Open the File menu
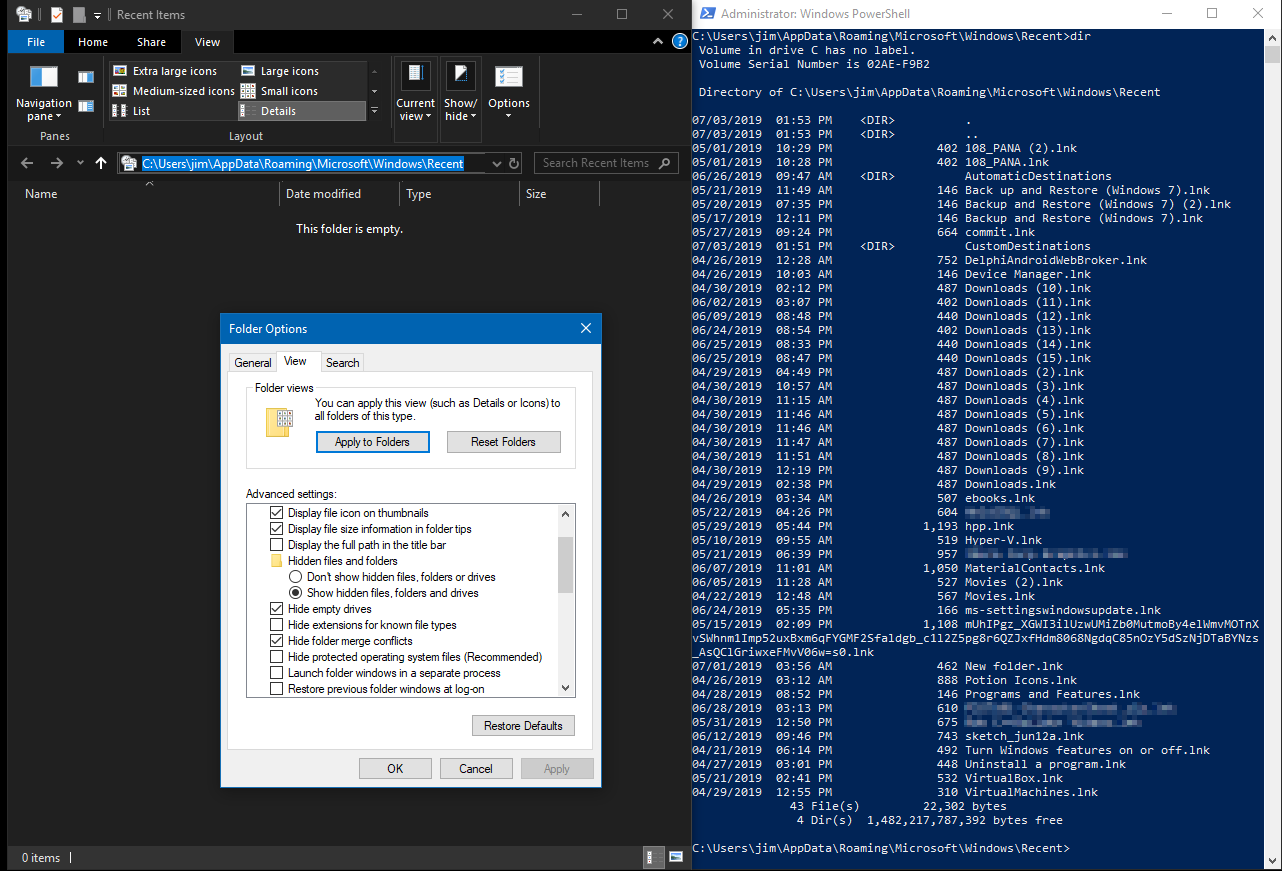Viewport: 1282px width, 871px height. coord(36,42)
